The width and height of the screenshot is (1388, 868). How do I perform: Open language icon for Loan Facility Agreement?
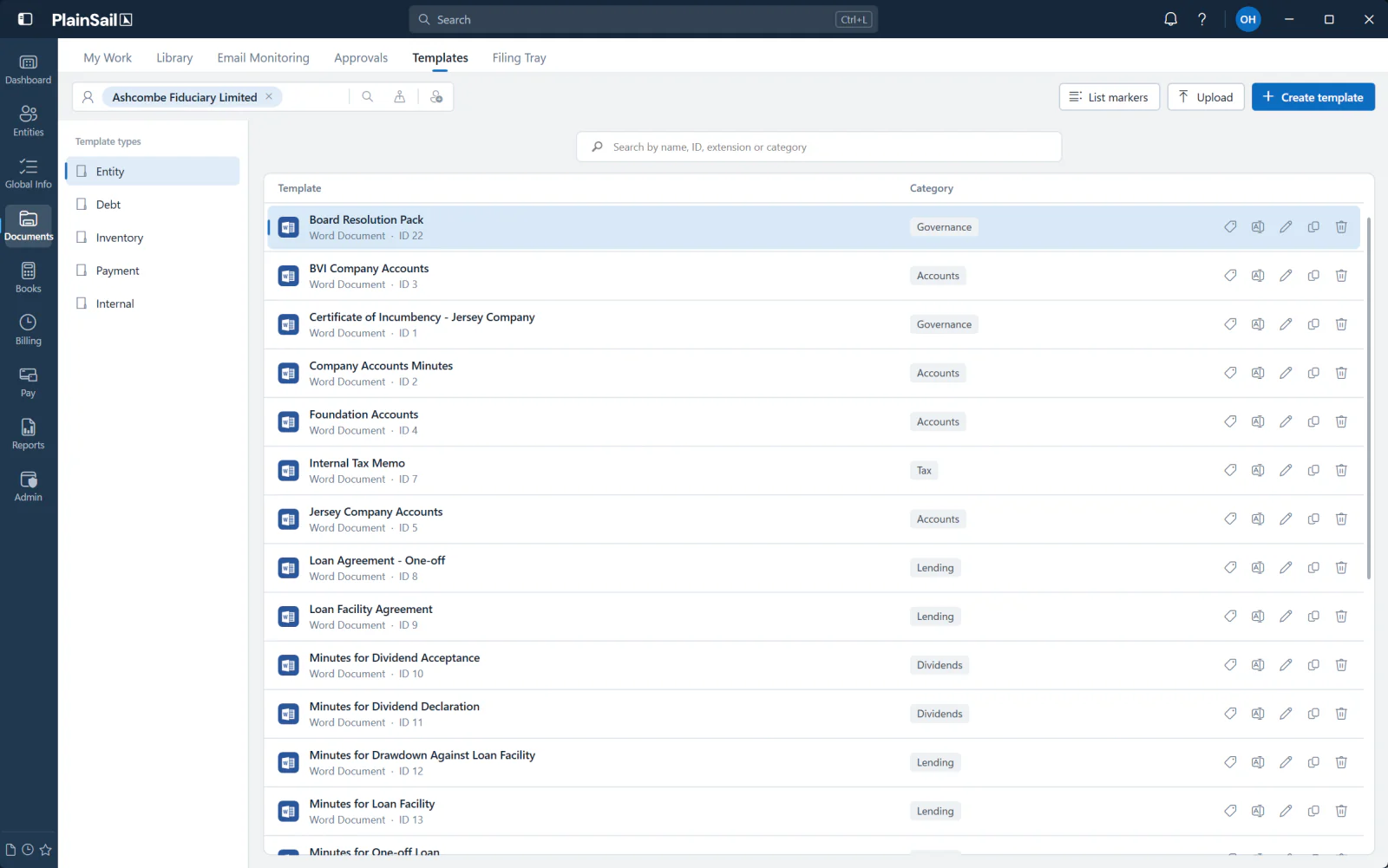pos(1258,617)
